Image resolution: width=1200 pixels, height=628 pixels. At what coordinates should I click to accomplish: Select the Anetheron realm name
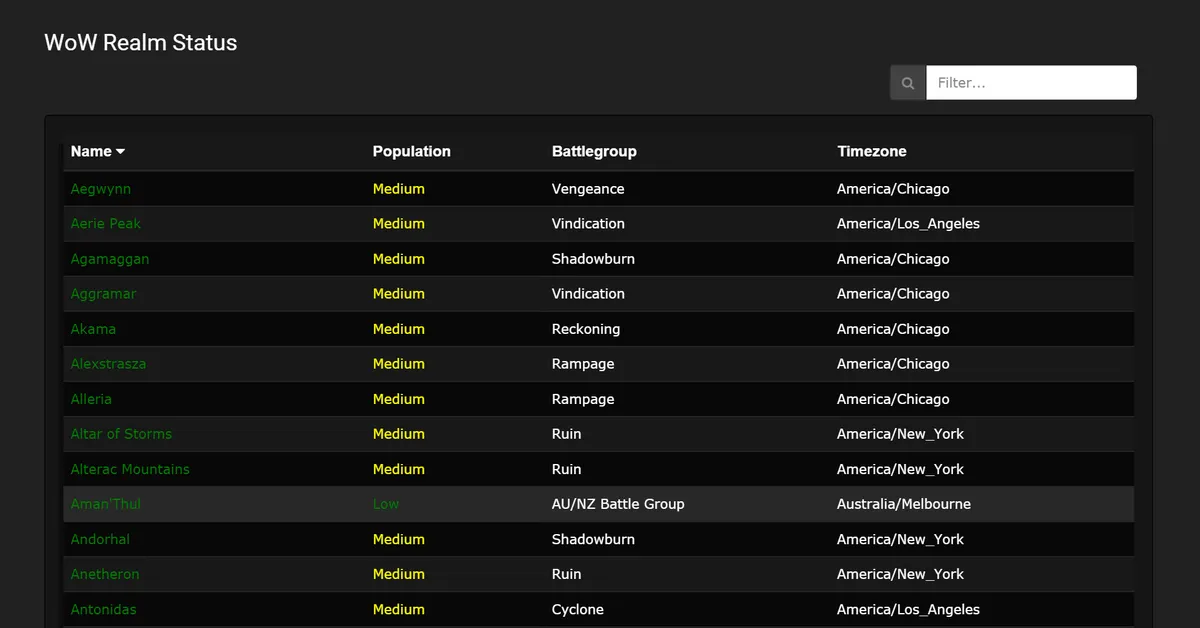(105, 574)
